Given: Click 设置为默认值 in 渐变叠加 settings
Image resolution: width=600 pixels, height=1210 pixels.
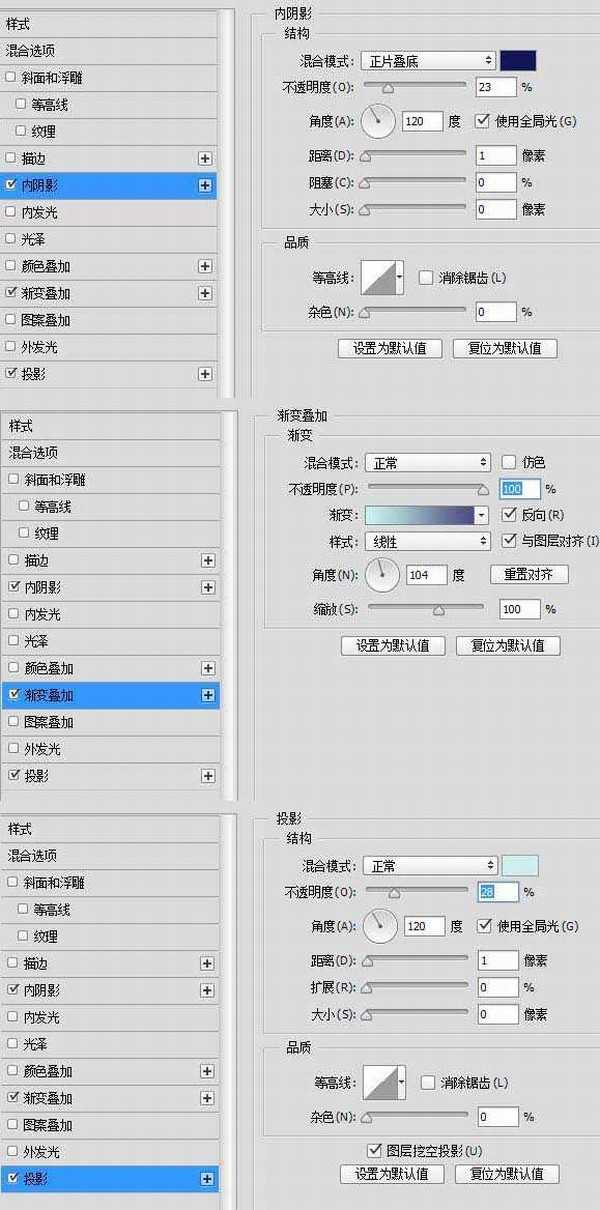Looking at the screenshot, I should (x=393, y=645).
